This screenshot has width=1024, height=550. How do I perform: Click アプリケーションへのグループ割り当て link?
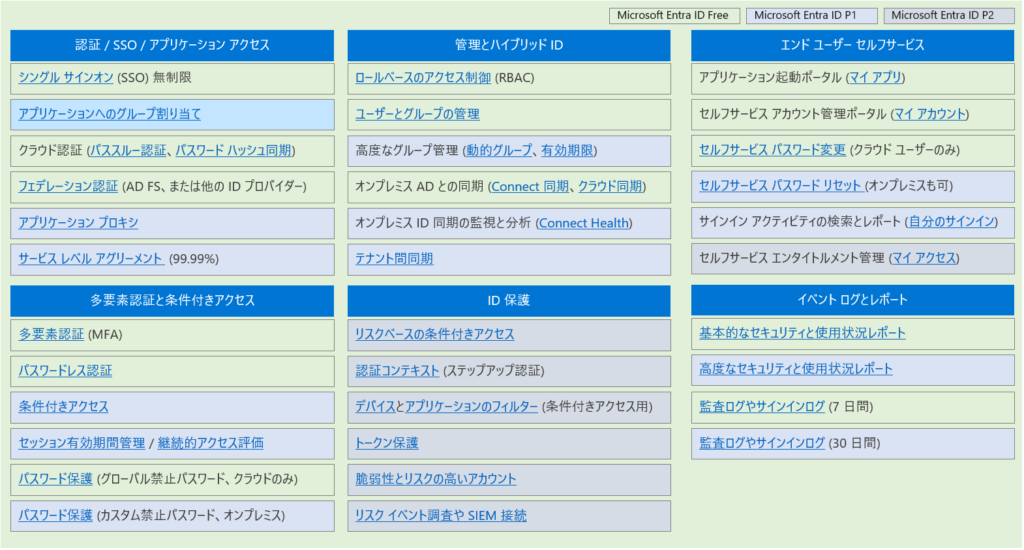110,114
